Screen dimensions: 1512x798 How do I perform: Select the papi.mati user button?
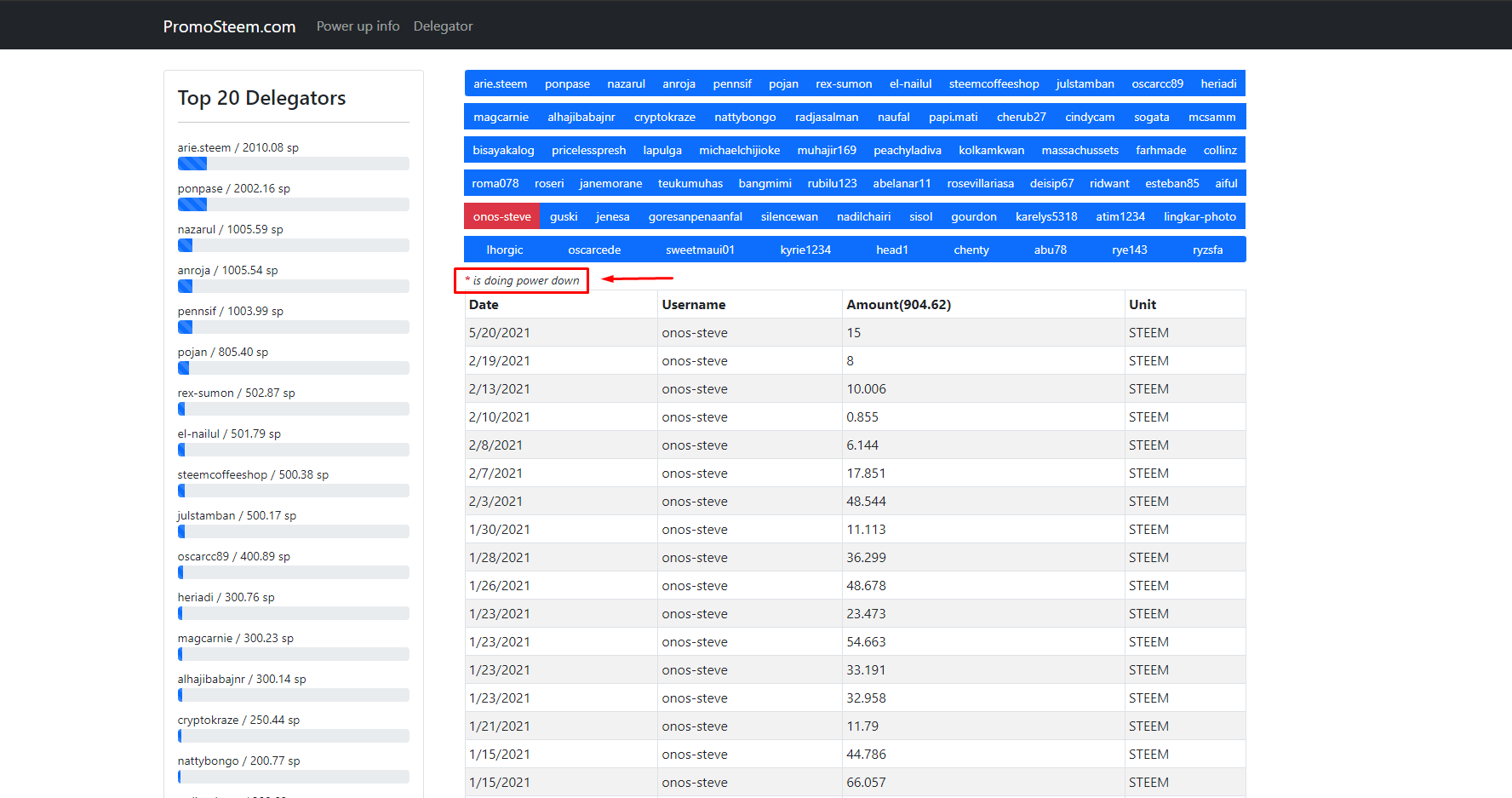953,117
